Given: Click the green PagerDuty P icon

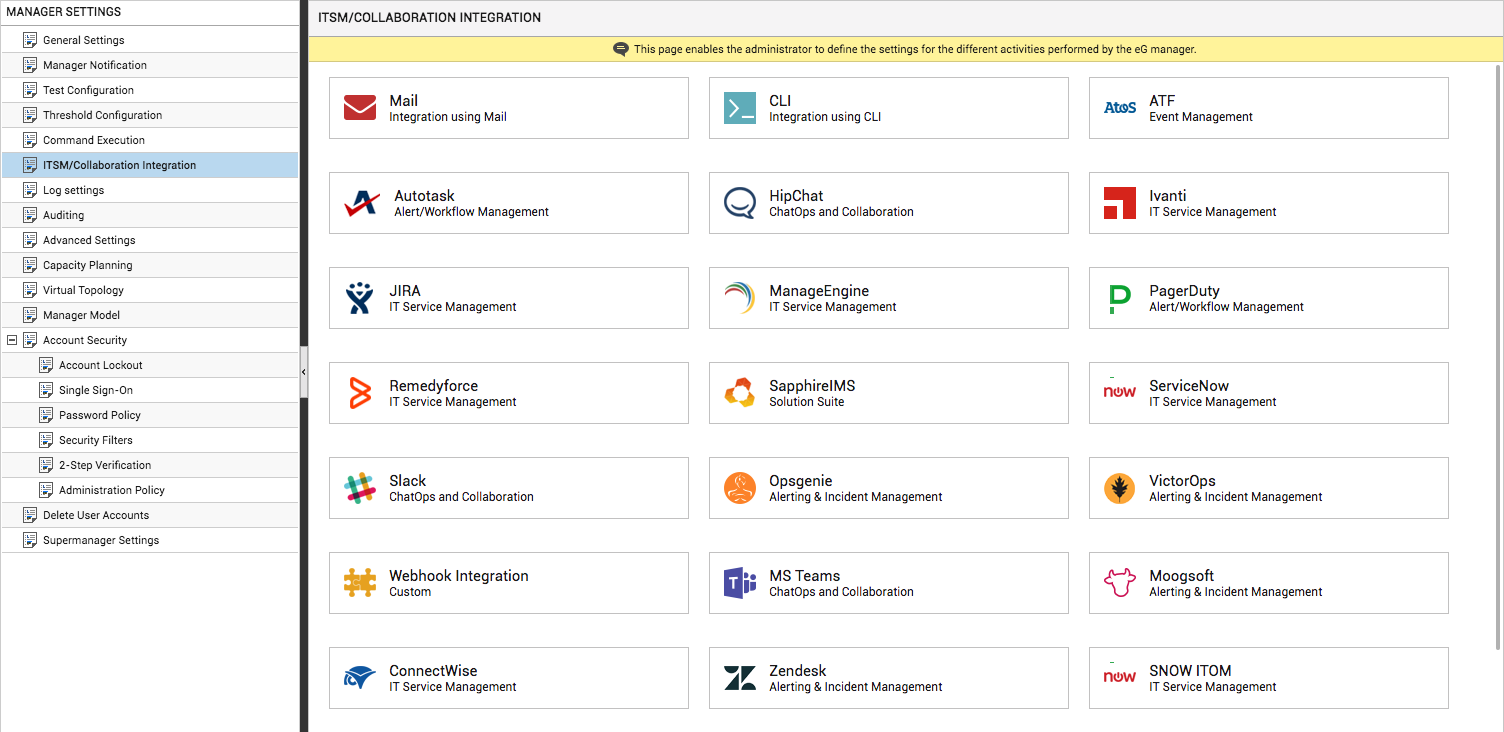Looking at the screenshot, I should coord(1120,299).
